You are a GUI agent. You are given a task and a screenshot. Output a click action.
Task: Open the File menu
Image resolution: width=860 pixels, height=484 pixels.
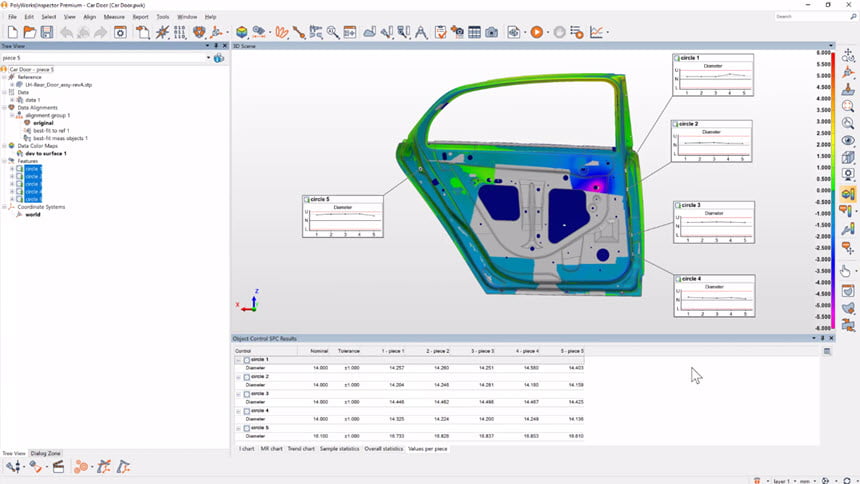point(12,17)
